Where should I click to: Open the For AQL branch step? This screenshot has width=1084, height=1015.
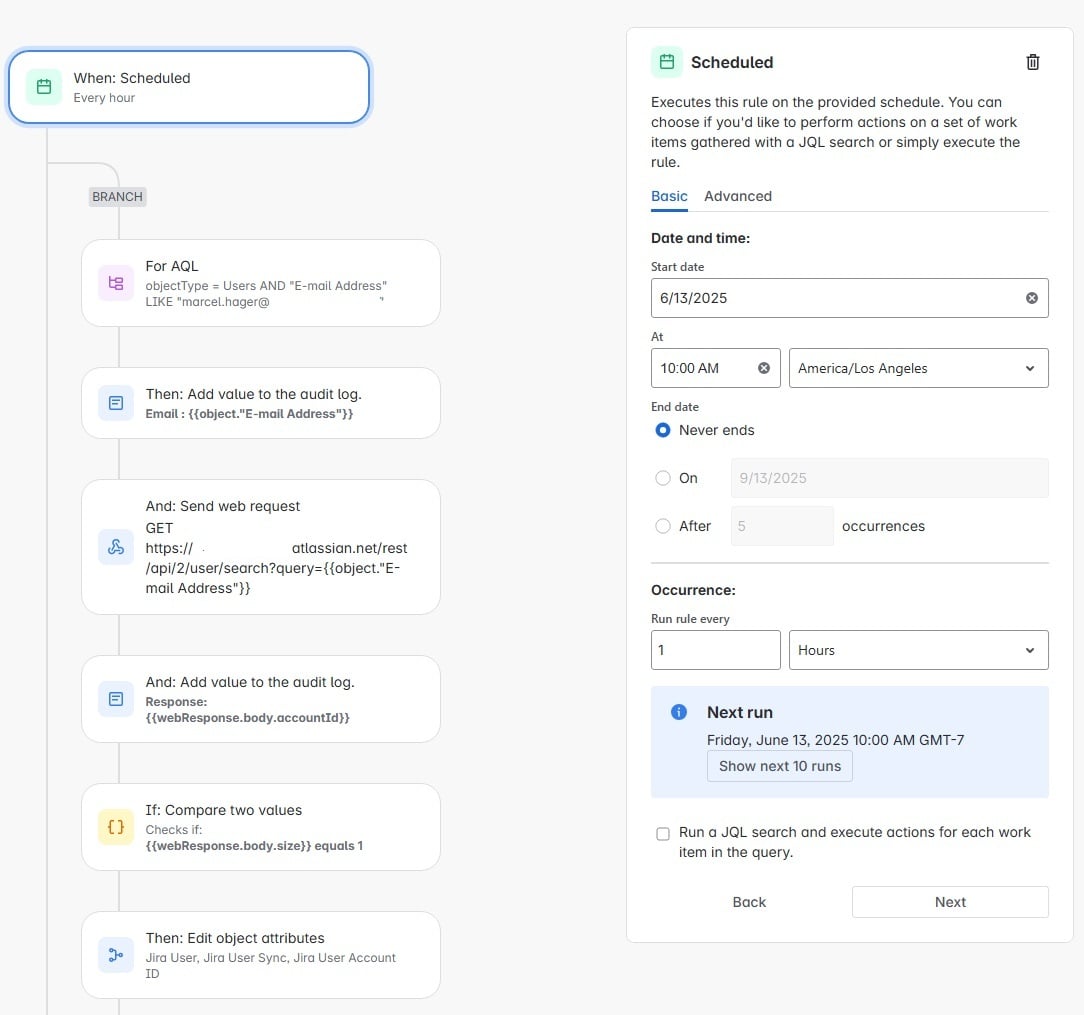tap(261, 283)
